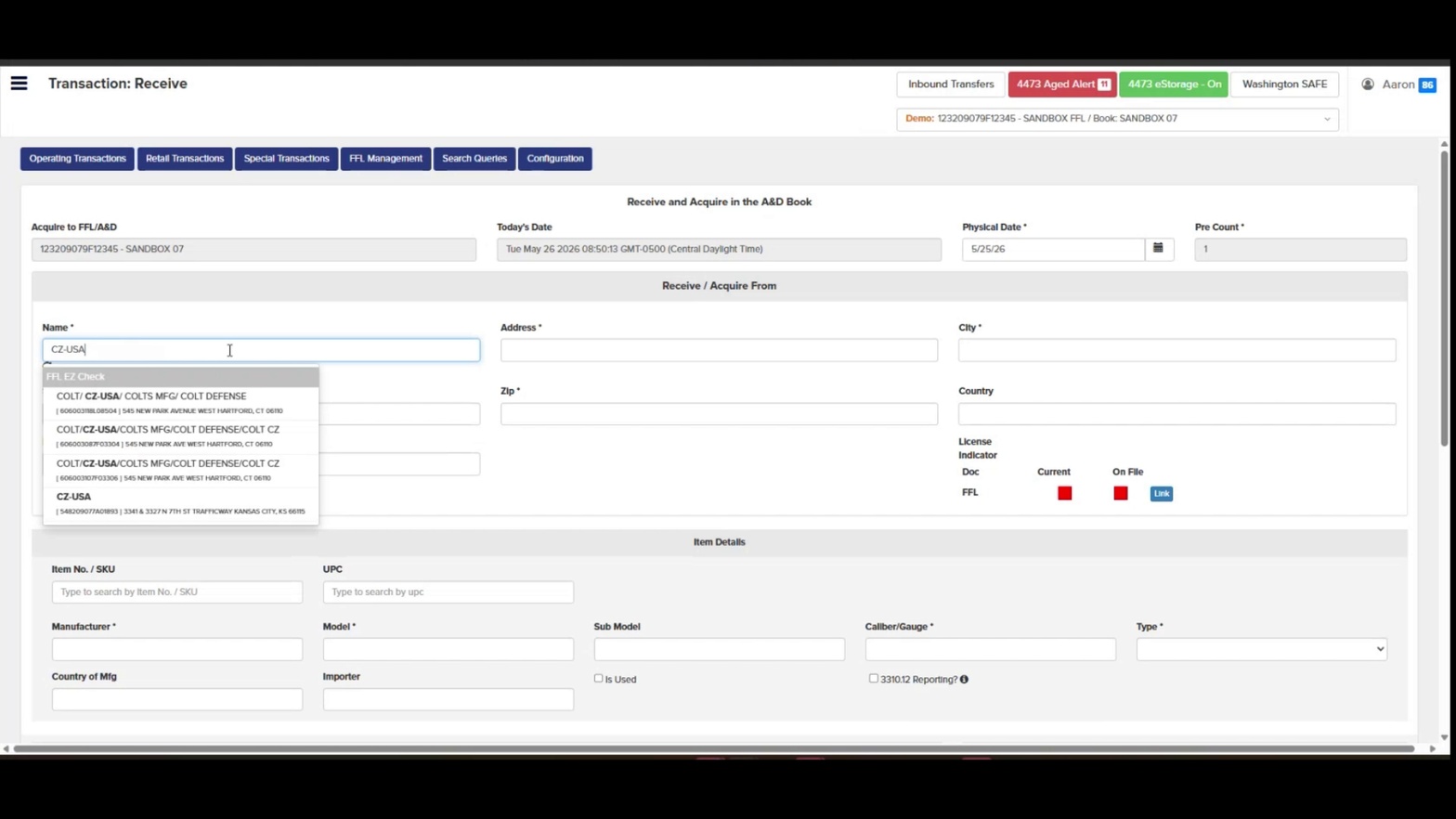This screenshot has height=819, width=1456.
Task: Open Search Queries menu
Action: click(x=474, y=159)
